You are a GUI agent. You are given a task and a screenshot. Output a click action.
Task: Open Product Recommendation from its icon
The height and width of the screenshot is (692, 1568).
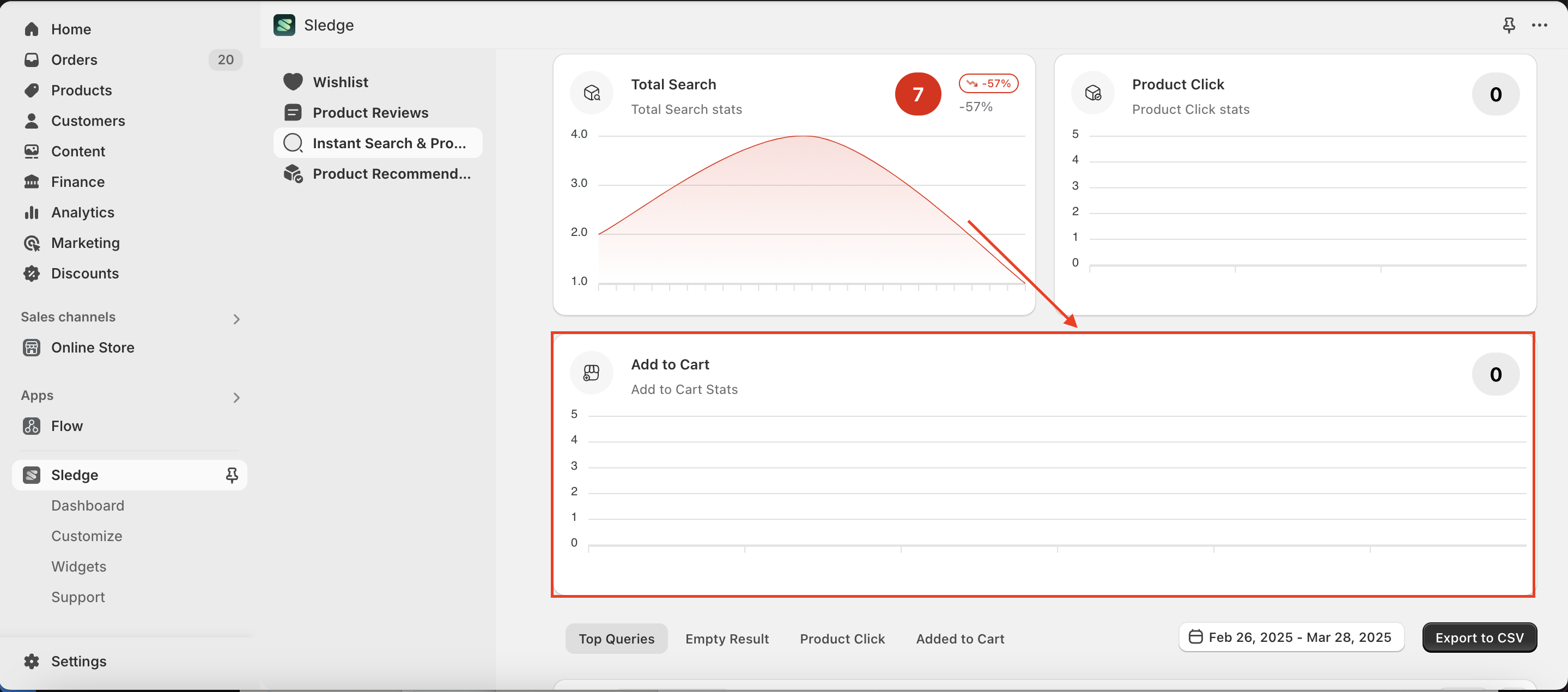pyautogui.click(x=294, y=174)
